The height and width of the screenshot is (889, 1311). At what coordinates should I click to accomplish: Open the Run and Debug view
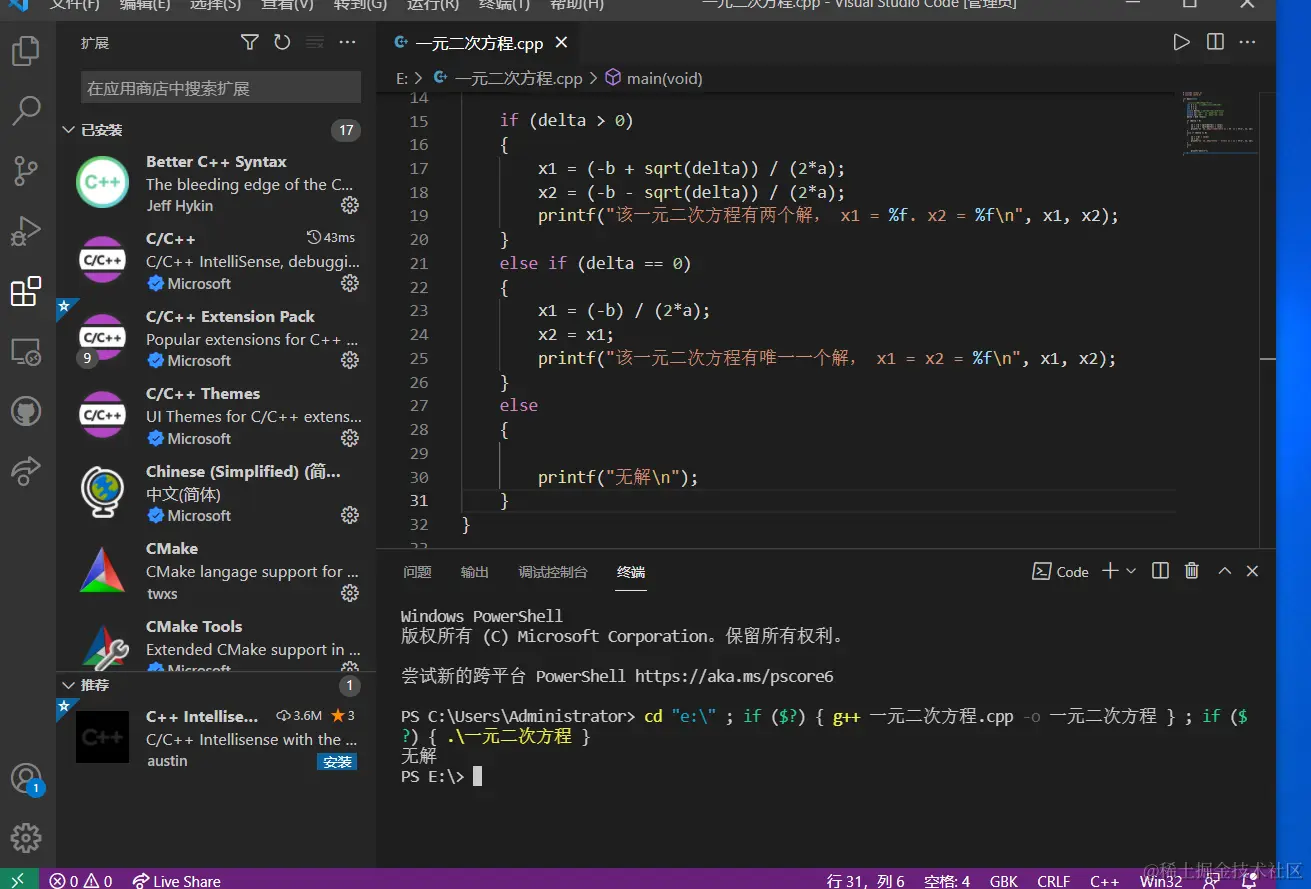26,231
